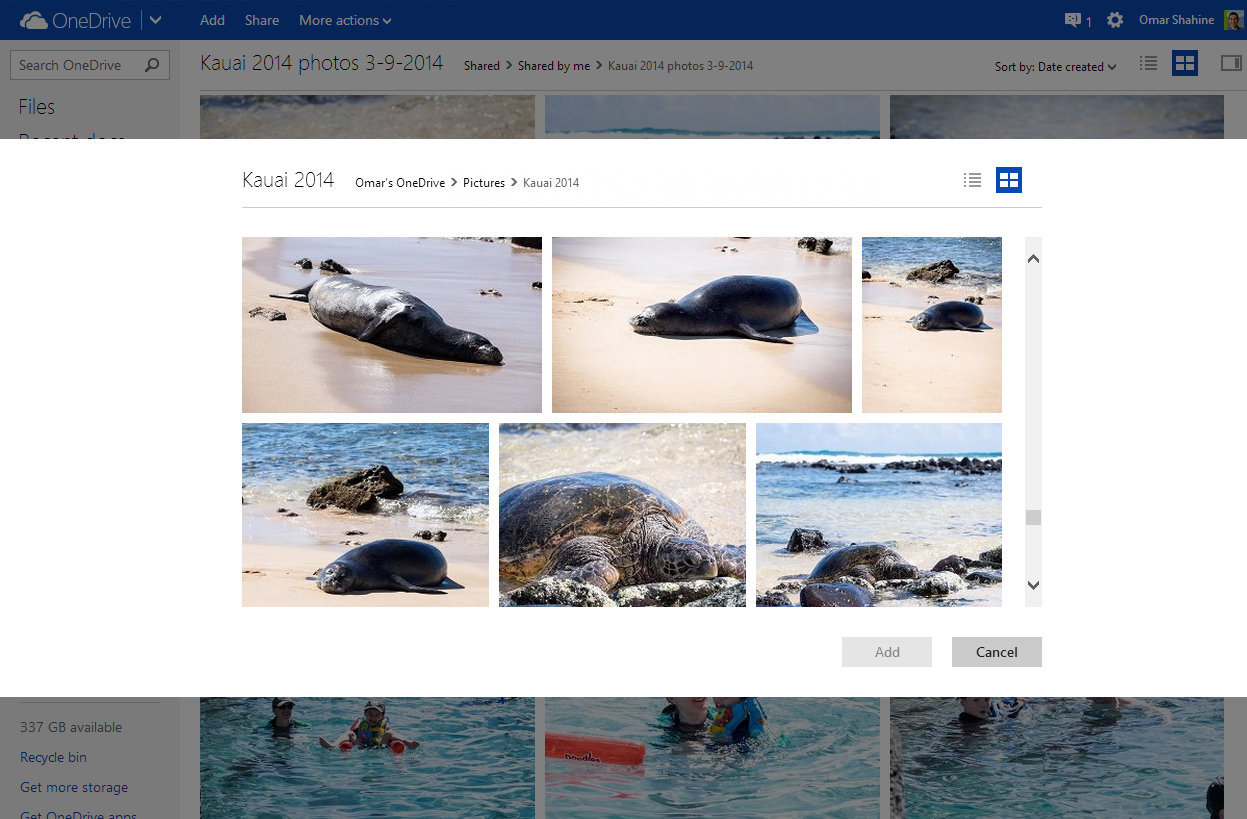The width and height of the screenshot is (1247, 819).
Task: Navigate to the Pictures breadcrumb in the dialog
Action: 484,182
